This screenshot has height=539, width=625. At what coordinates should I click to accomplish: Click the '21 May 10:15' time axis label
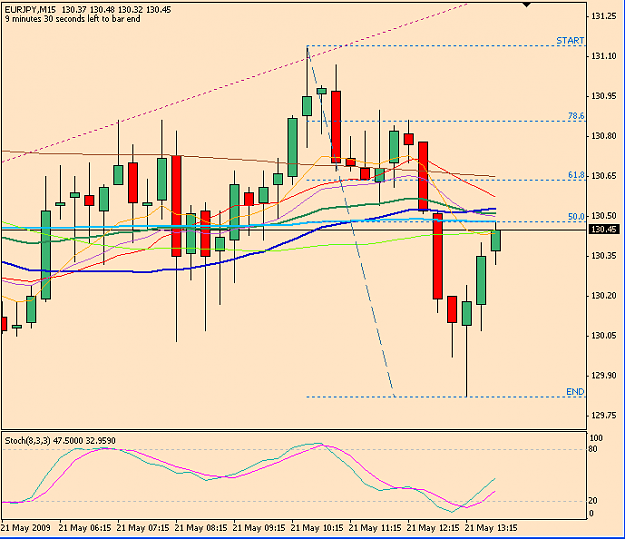tap(317, 528)
